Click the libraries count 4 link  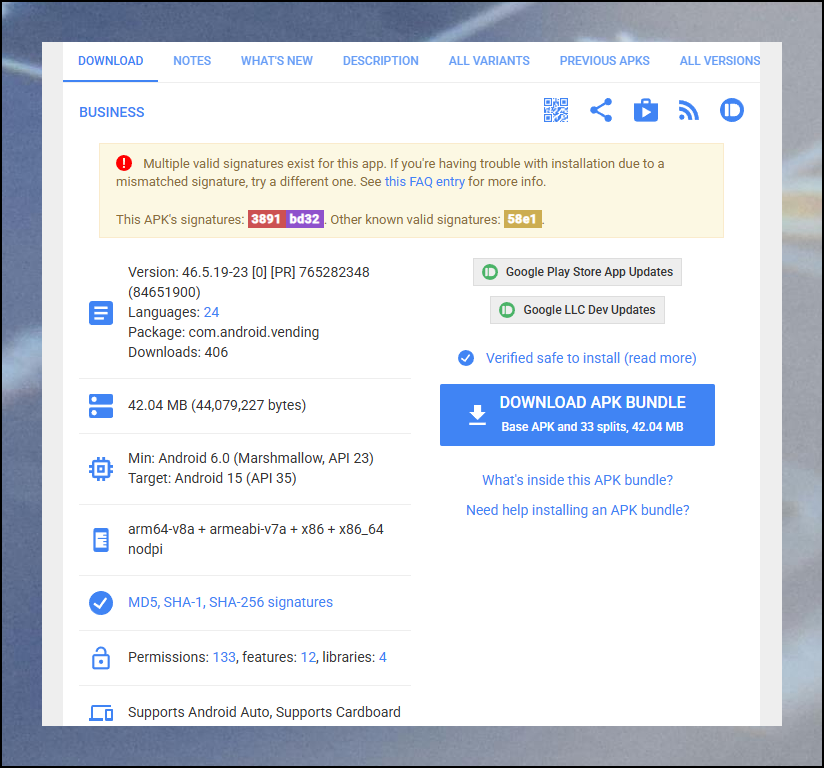coord(383,657)
